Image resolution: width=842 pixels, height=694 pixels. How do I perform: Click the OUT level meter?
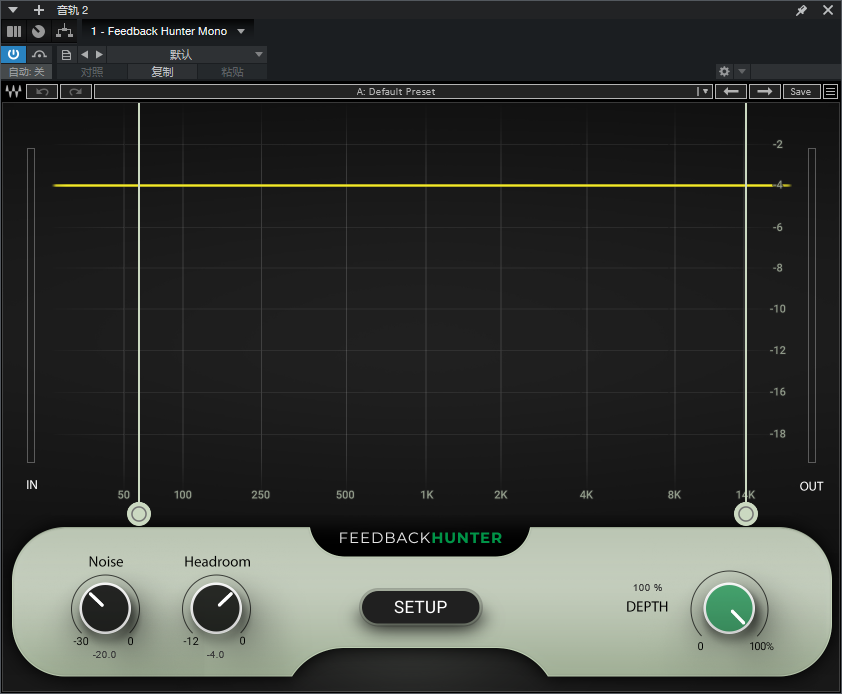812,305
